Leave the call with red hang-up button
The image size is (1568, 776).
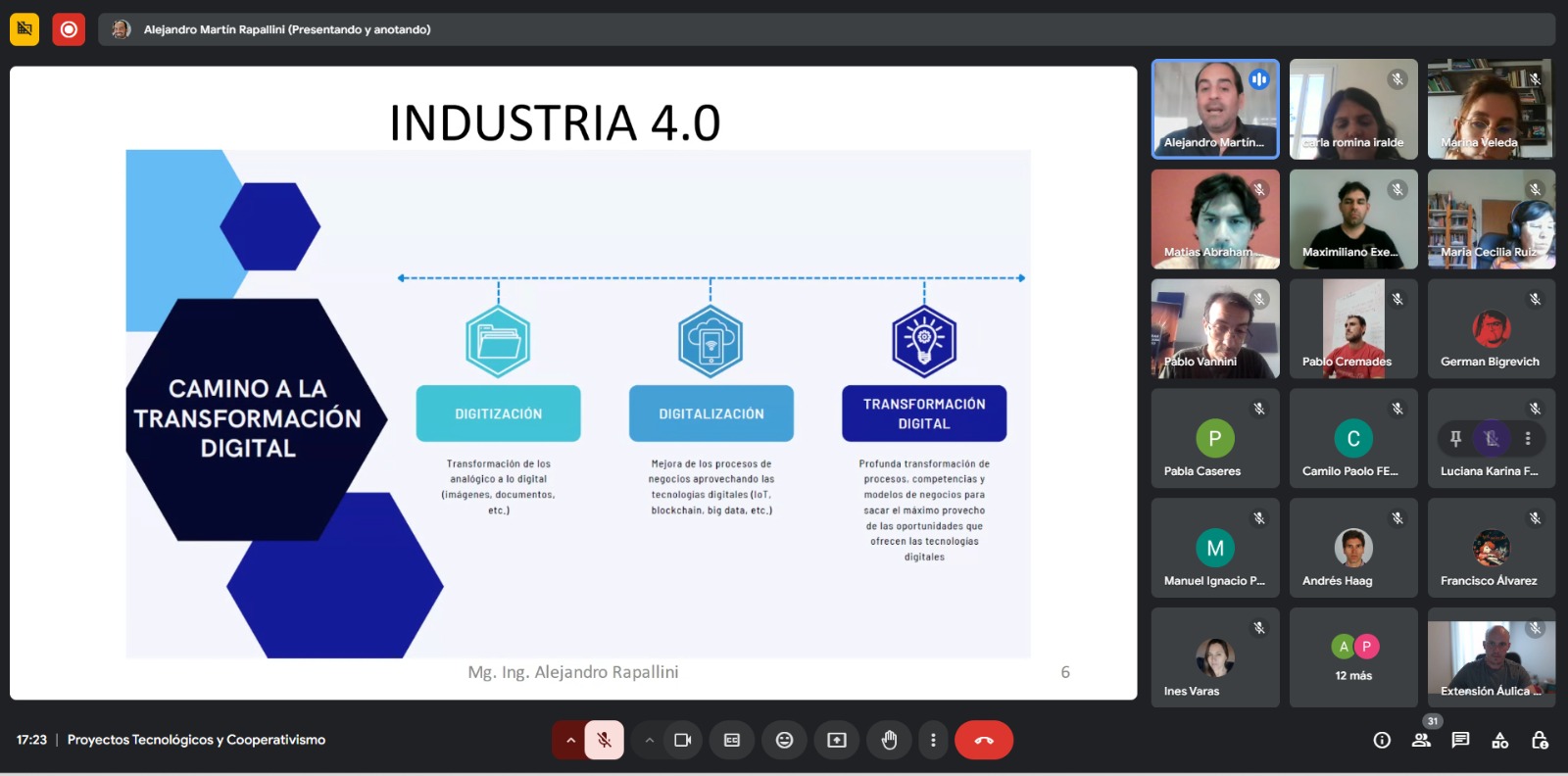[984, 740]
